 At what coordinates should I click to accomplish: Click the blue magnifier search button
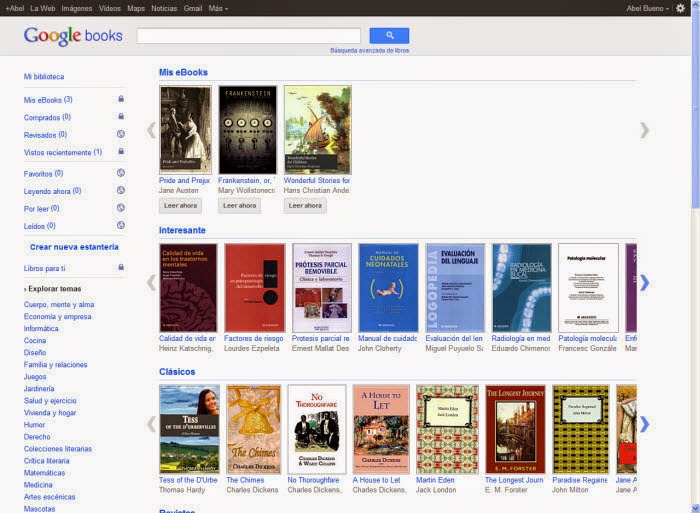point(389,35)
